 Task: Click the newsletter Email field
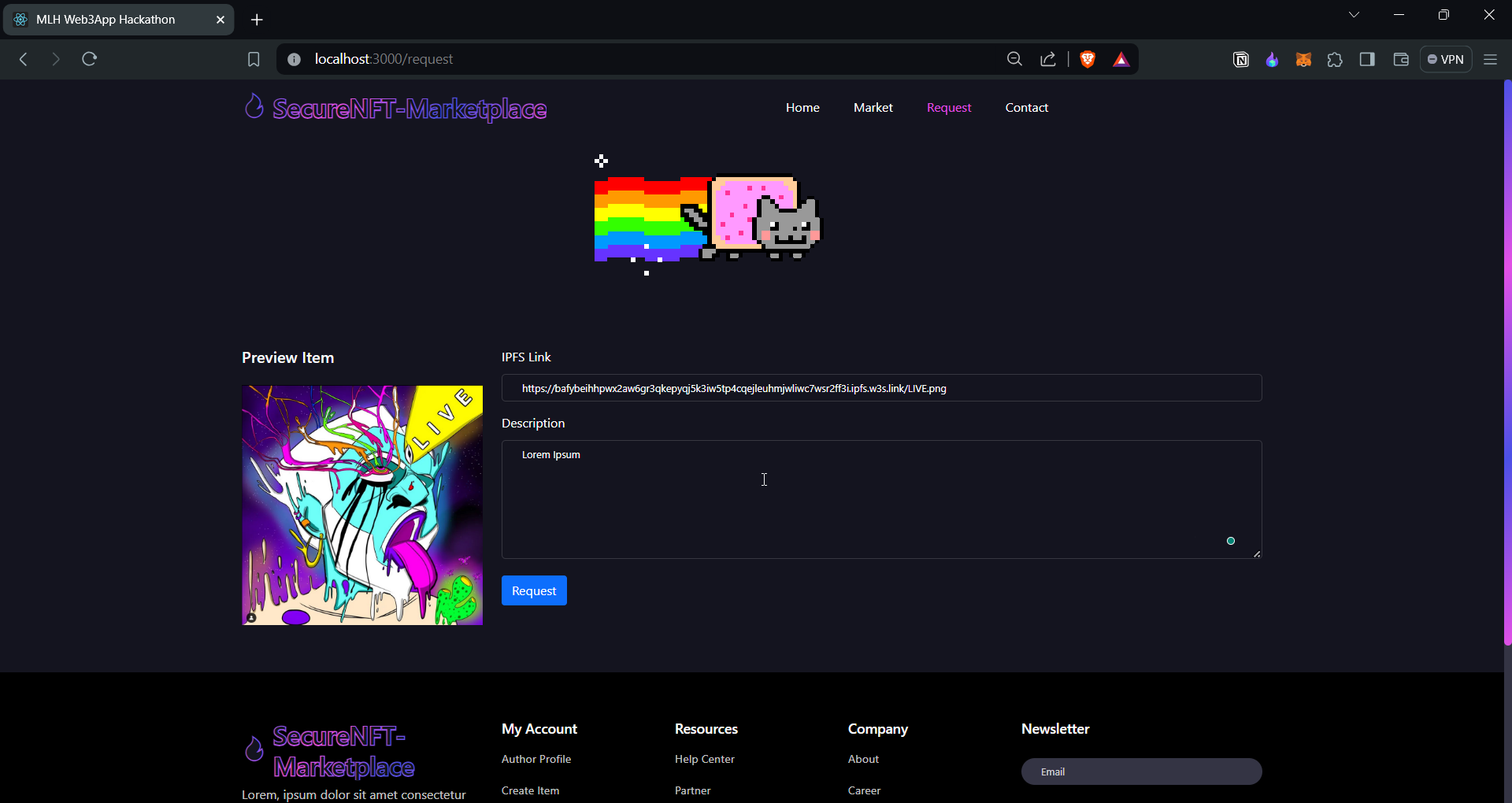(x=1141, y=772)
